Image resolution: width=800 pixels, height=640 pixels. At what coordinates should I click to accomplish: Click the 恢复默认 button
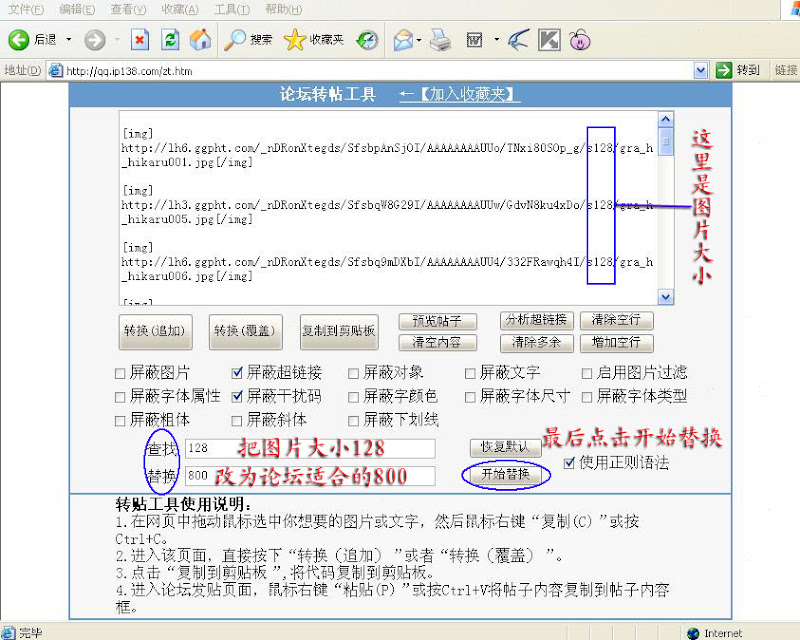coord(506,448)
